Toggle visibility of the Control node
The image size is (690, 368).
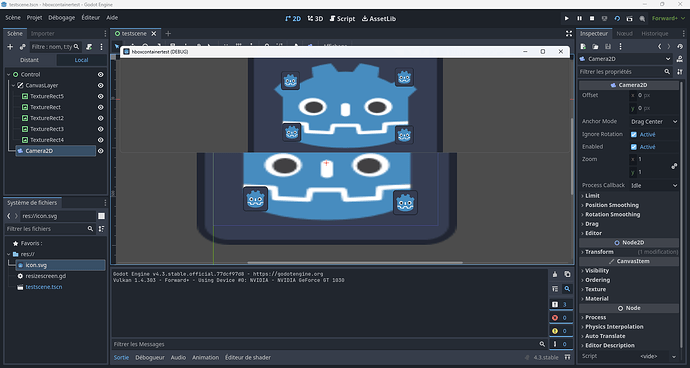100,74
